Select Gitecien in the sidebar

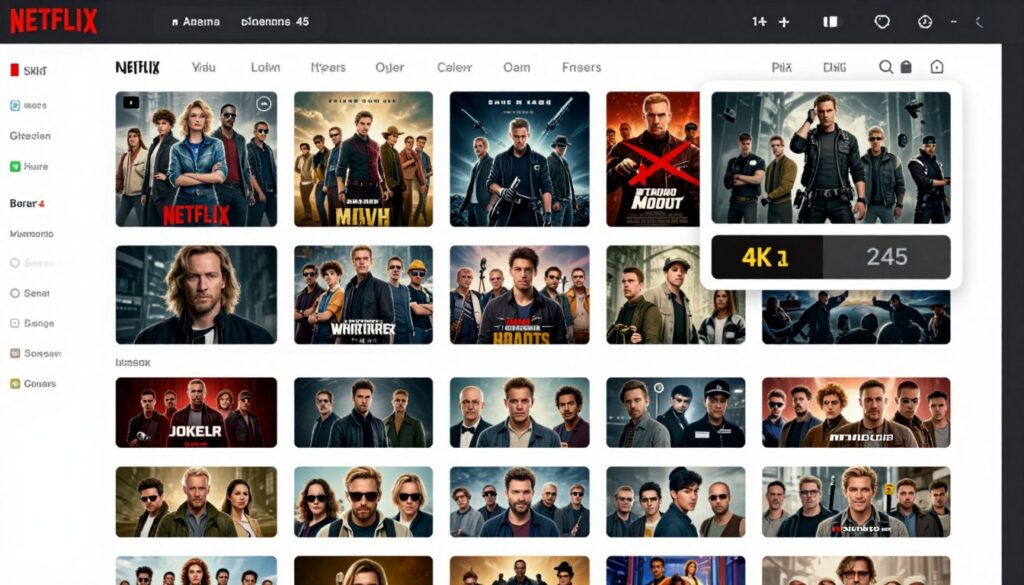coord(30,136)
